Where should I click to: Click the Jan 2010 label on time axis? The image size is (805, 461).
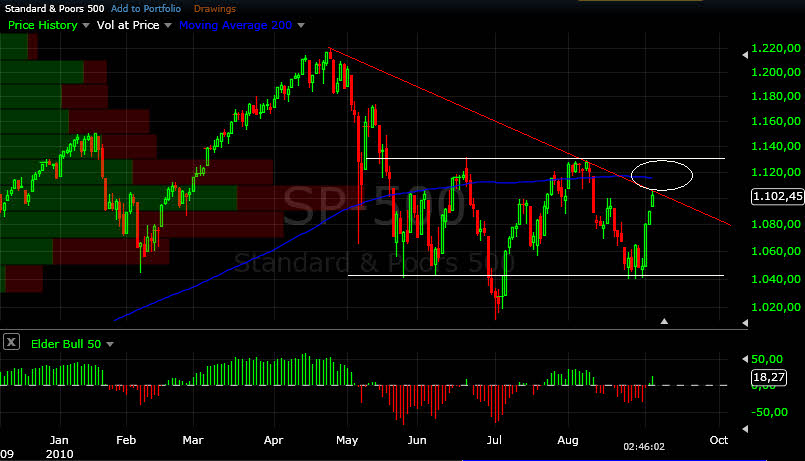pyautogui.click(x=59, y=447)
